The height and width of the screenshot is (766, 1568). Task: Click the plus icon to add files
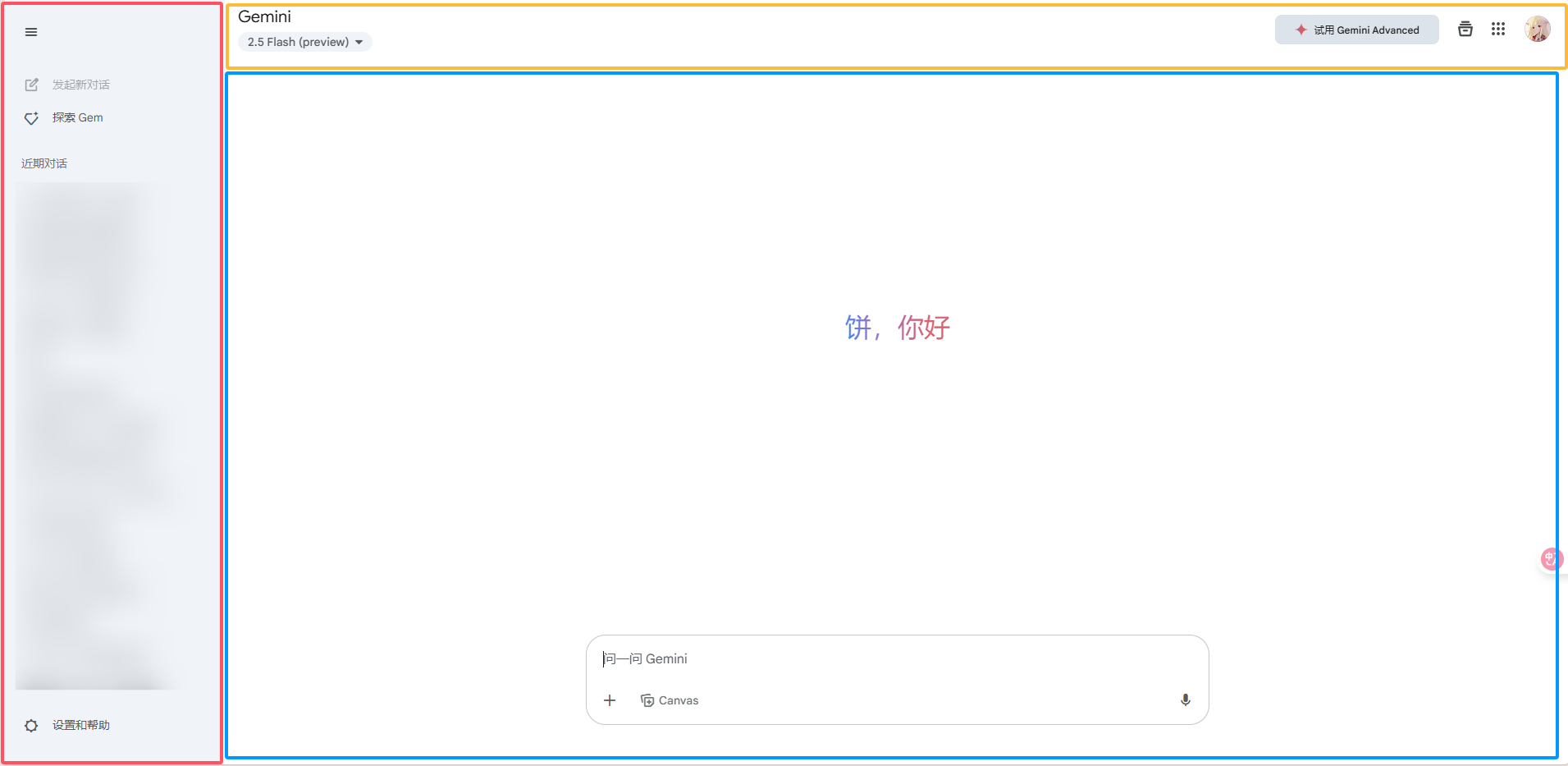610,700
